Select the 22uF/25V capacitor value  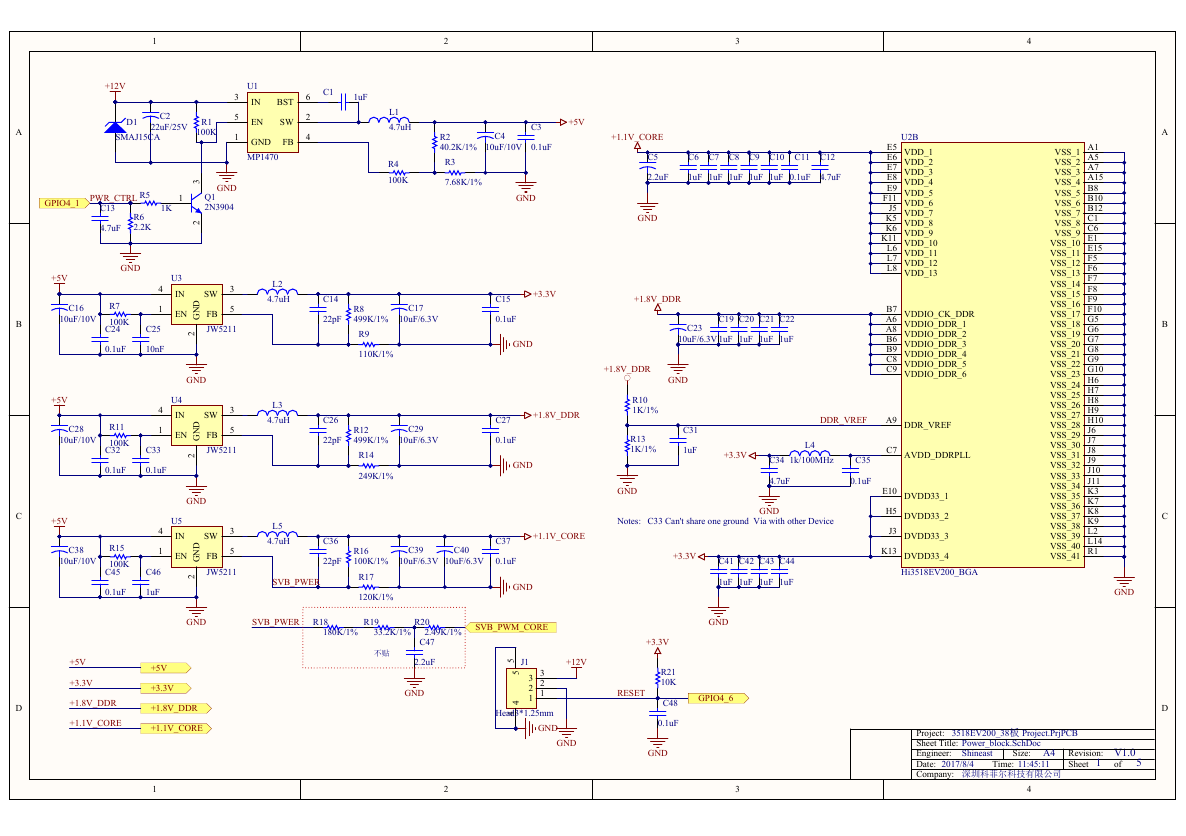(x=169, y=127)
